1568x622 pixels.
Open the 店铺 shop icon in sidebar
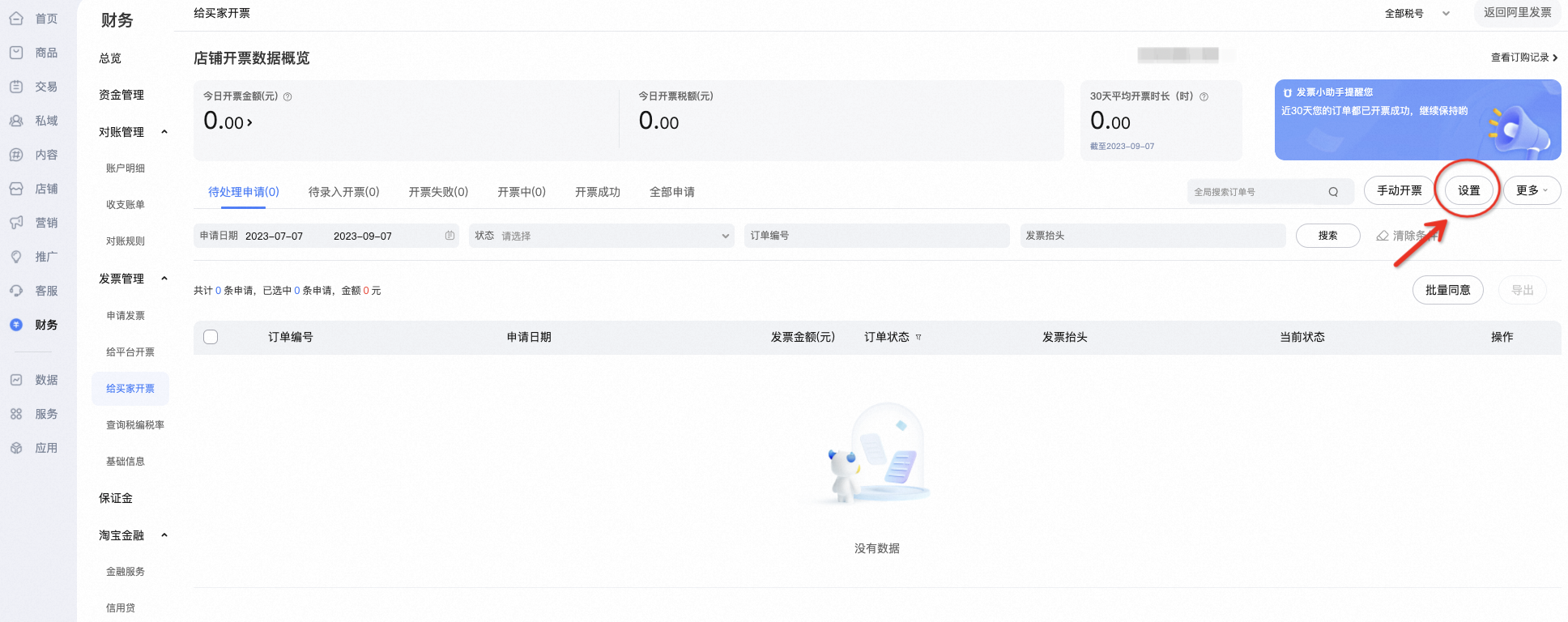(x=16, y=189)
